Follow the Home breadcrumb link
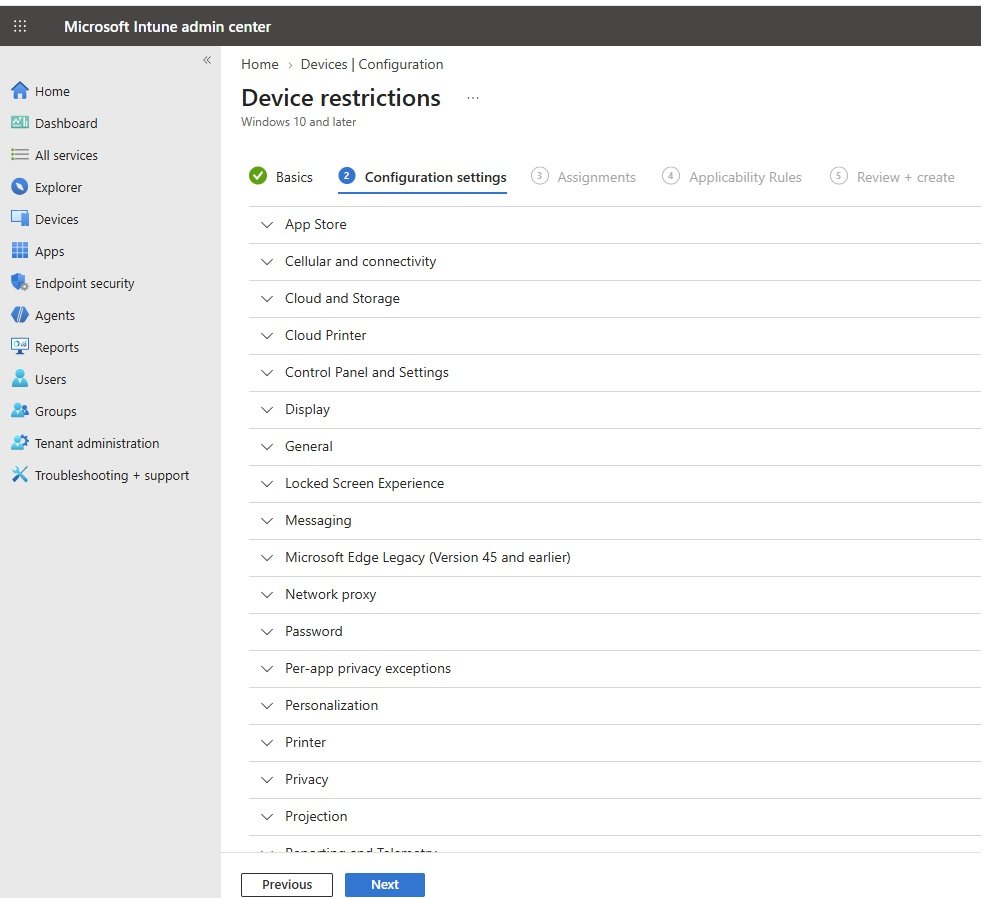 pyautogui.click(x=260, y=64)
